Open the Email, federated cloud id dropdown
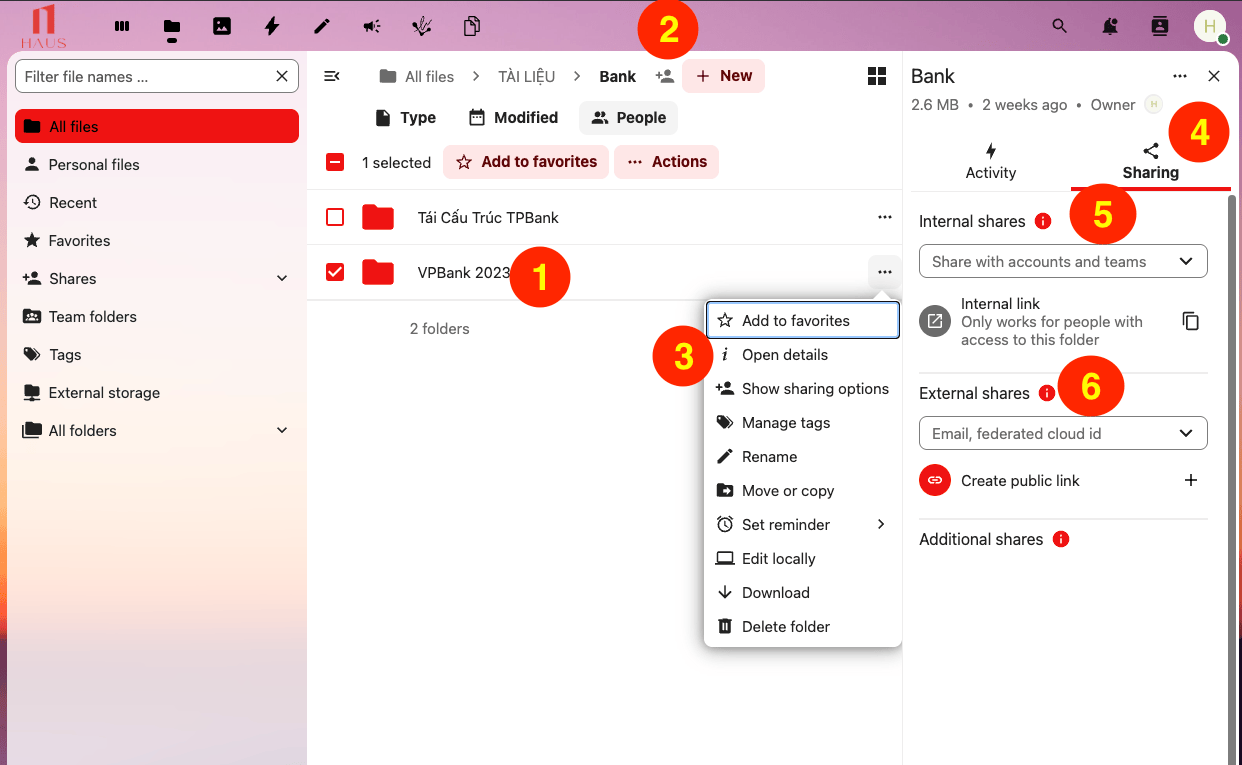The image size is (1242, 765). coord(1062,434)
